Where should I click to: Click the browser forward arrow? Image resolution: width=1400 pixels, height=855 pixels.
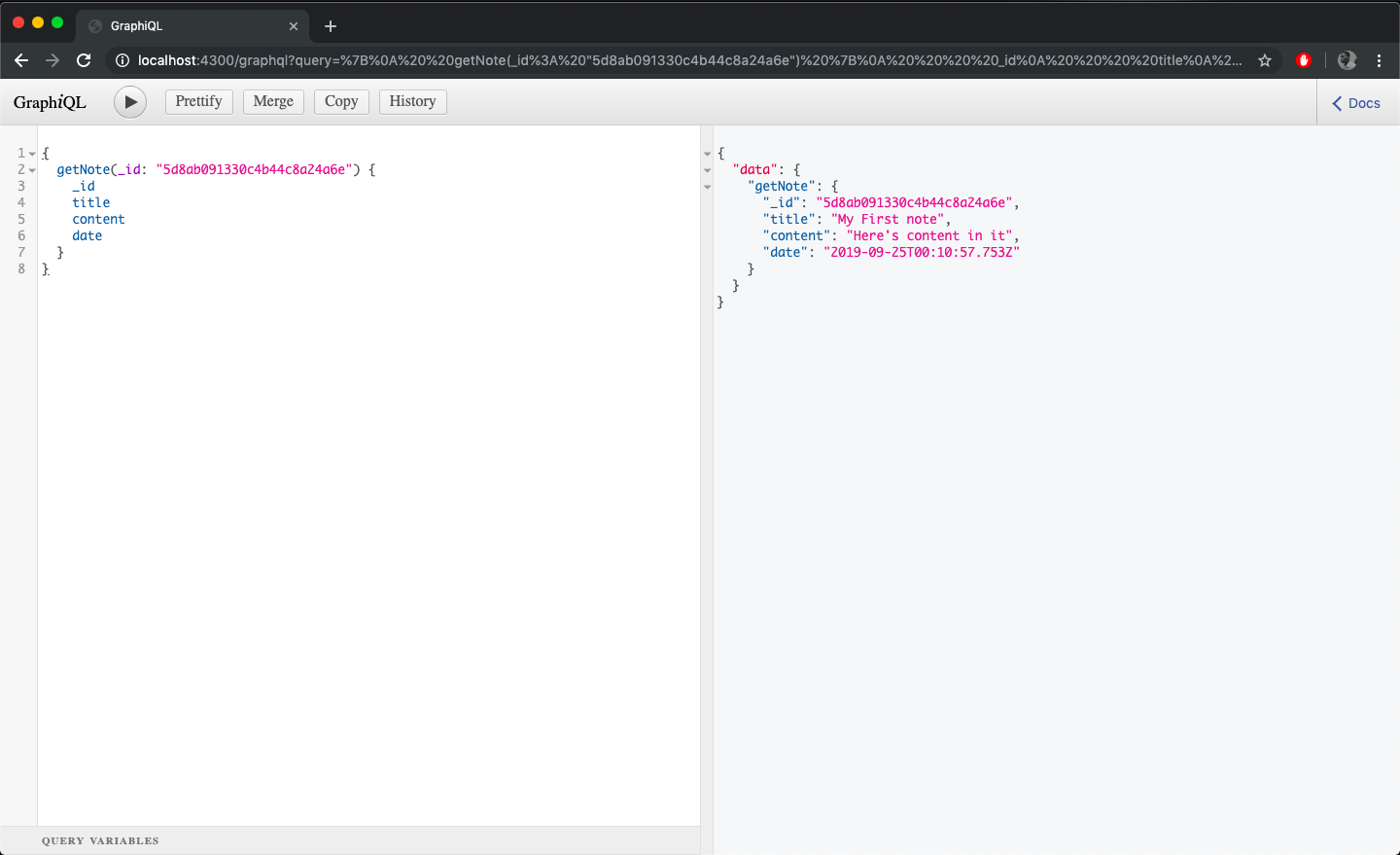pos(52,60)
